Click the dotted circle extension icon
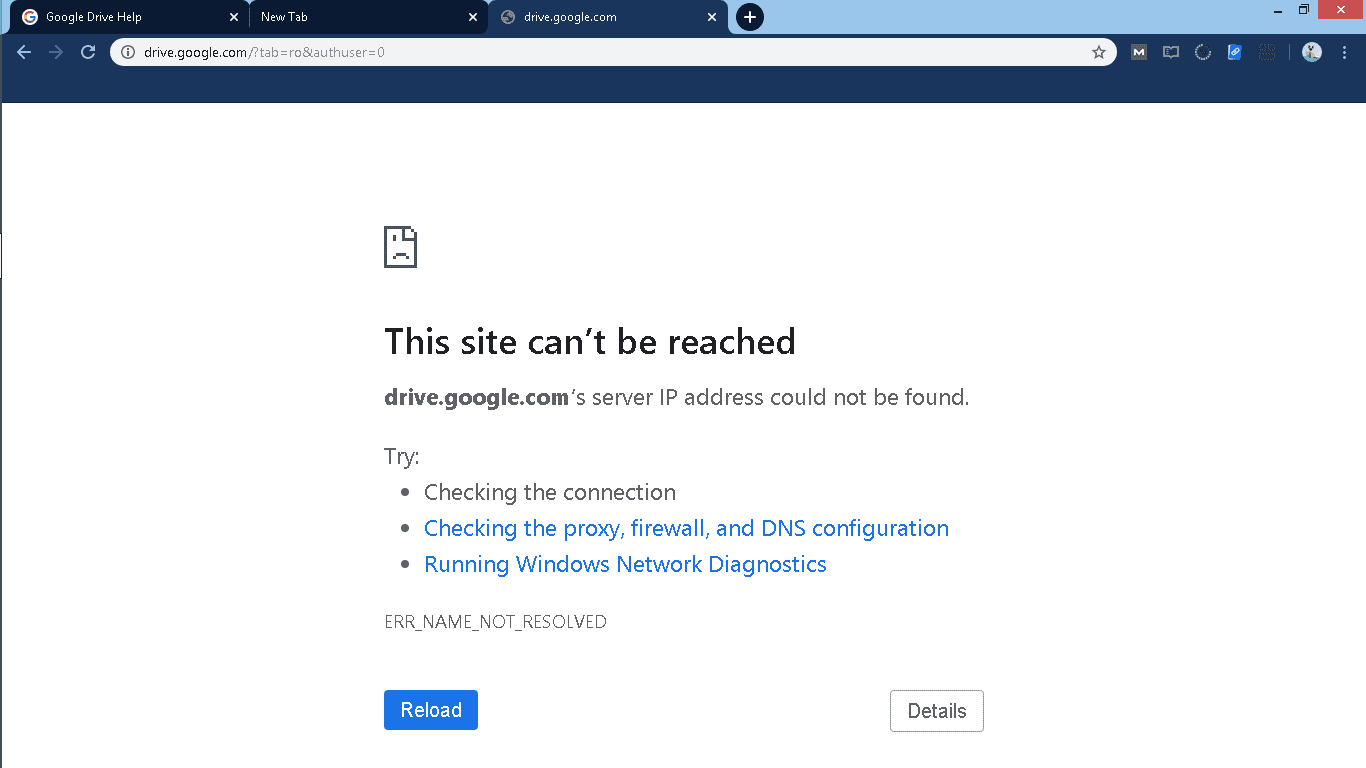 1203,52
